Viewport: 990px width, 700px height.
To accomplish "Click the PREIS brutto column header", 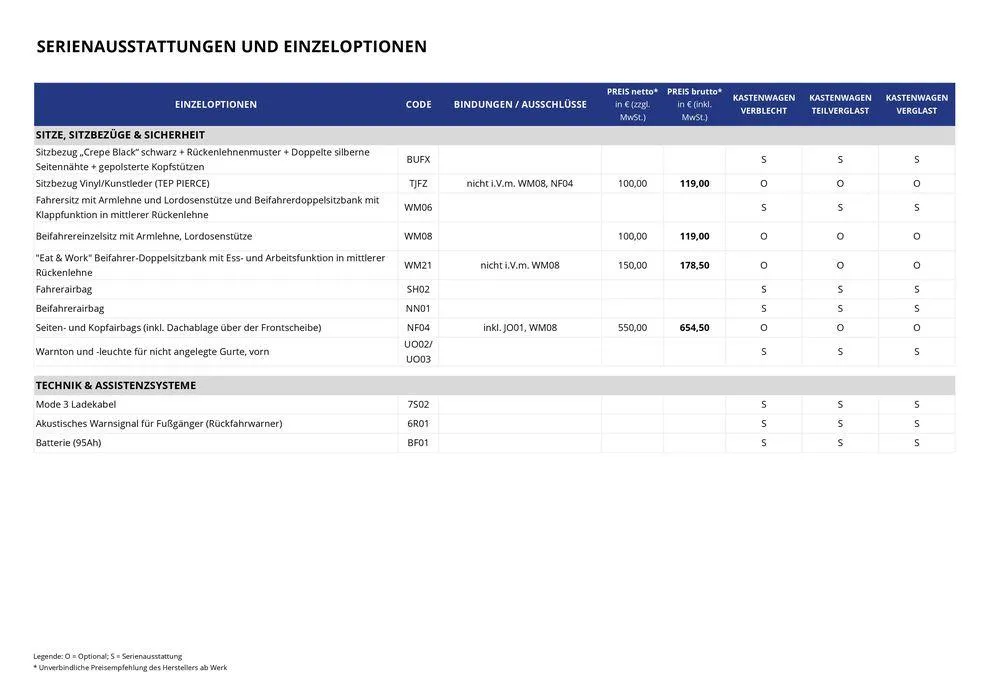I will coord(694,104).
